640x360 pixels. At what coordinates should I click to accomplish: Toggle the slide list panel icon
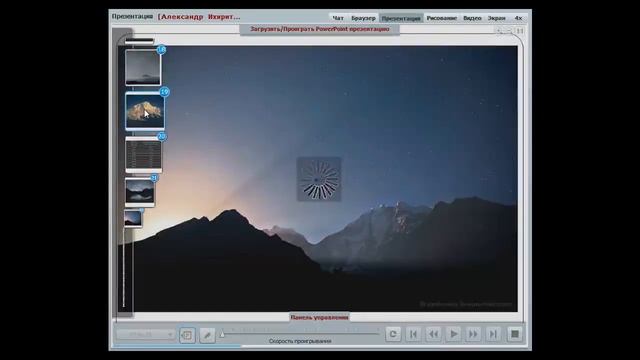coord(187,335)
